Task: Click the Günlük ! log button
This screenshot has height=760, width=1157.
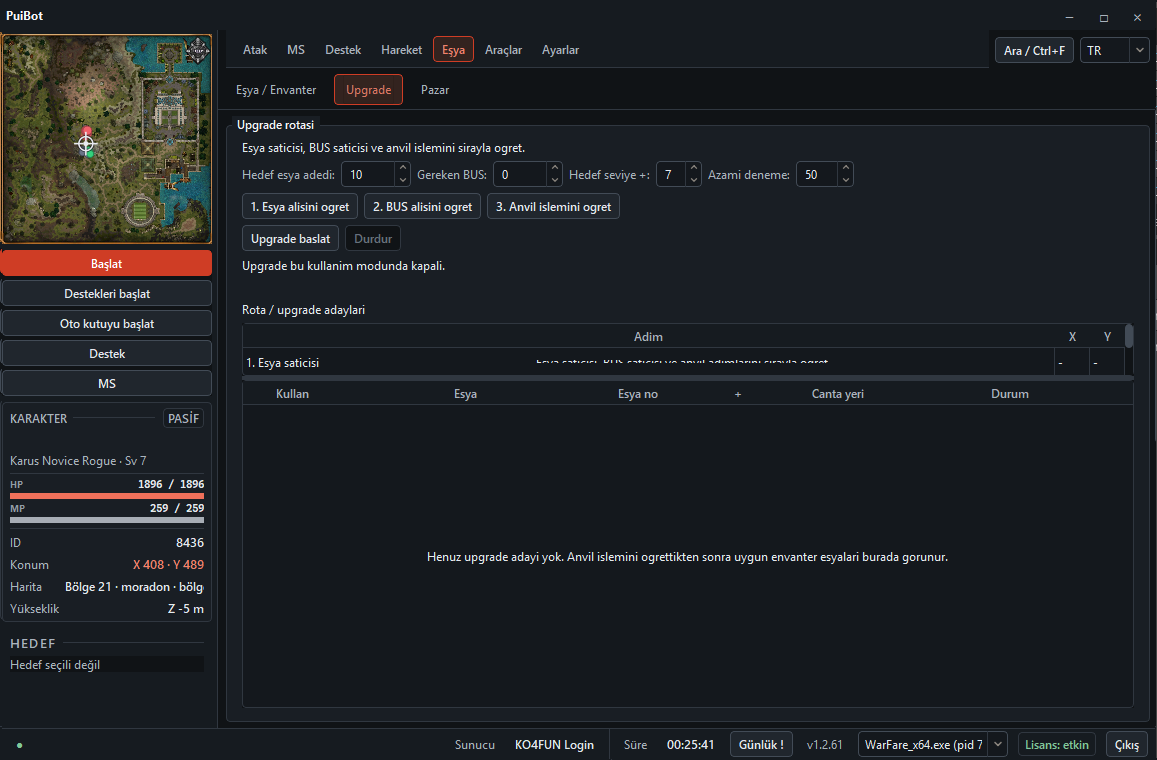Action: click(x=761, y=745)
